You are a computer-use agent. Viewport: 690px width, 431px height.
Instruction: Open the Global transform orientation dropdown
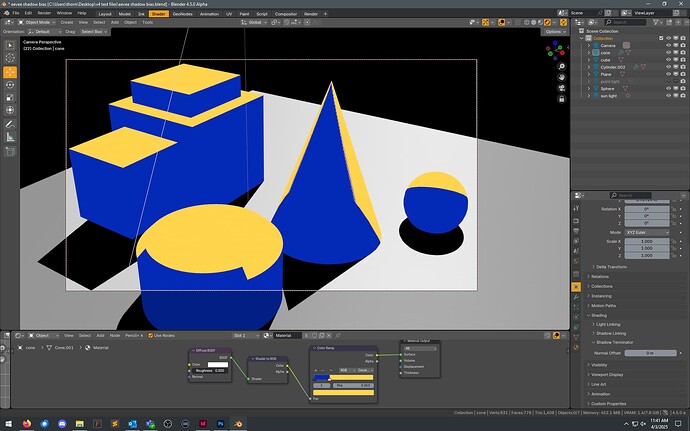[253, 22]
